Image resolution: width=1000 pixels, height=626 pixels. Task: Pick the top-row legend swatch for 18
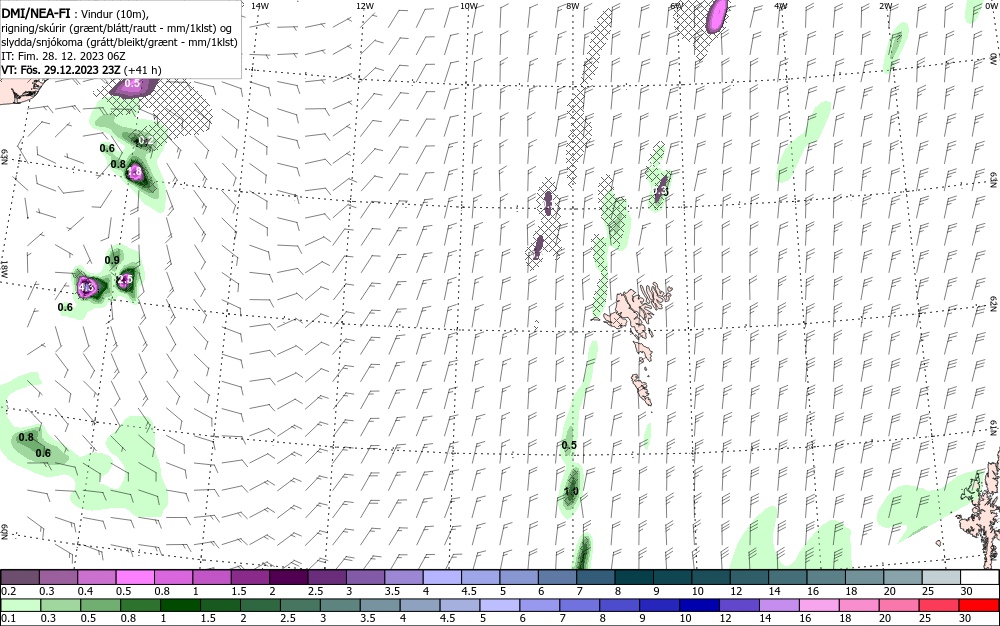coord(865,578)
